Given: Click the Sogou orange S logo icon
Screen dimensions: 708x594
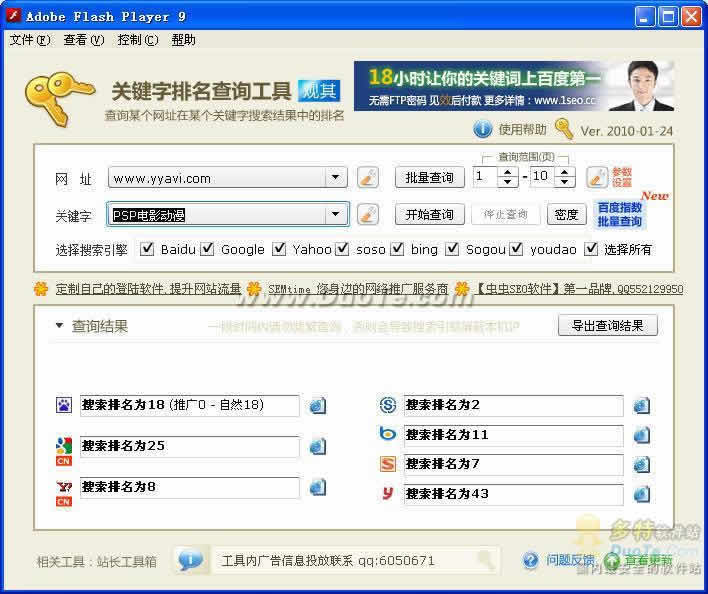Looking at the screenshot, I should [388, 464].
